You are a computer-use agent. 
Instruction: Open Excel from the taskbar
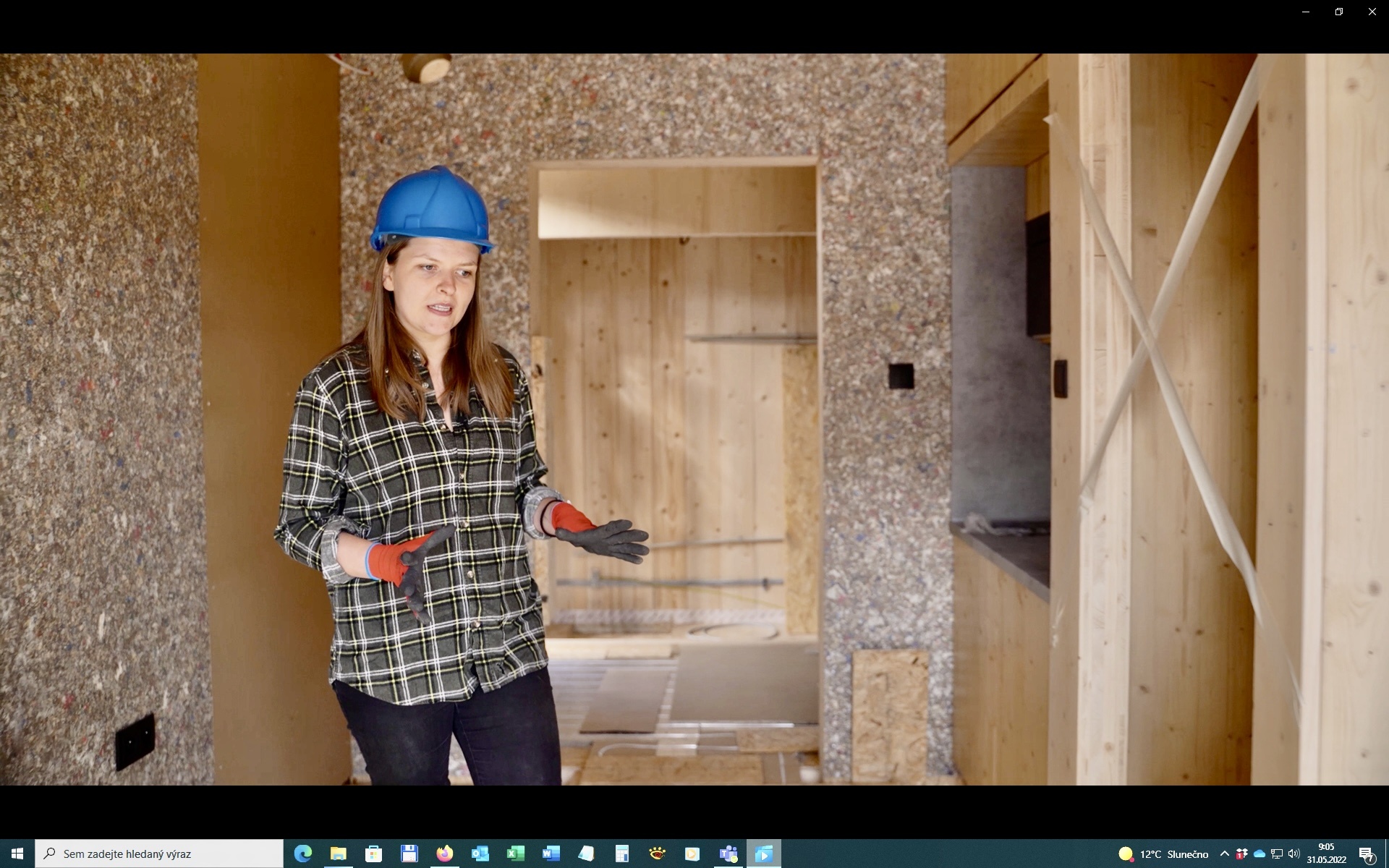tap(516, 854)
